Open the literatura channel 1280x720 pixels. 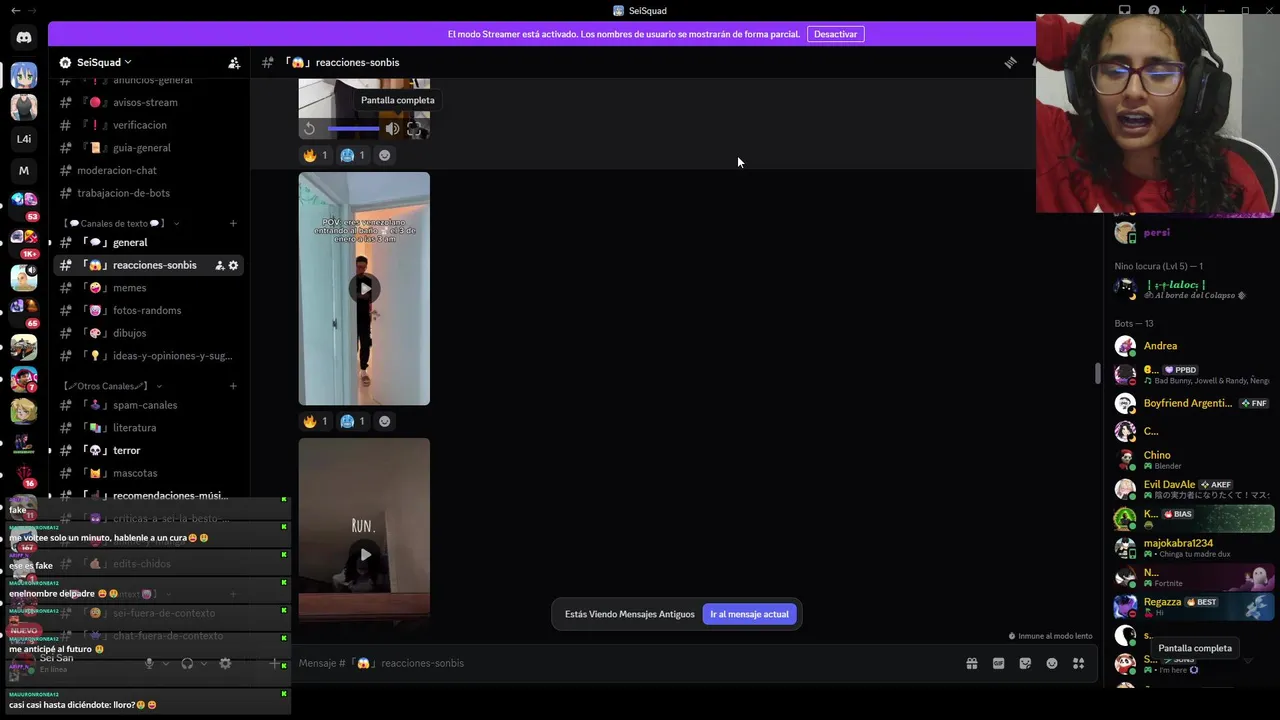point(148,428)
